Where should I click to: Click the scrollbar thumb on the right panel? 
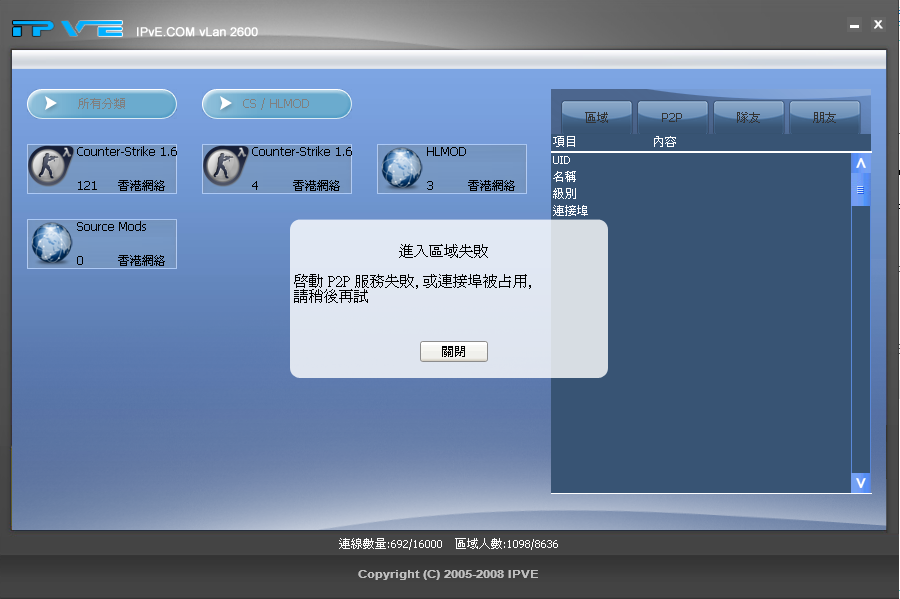pos(861,190)
